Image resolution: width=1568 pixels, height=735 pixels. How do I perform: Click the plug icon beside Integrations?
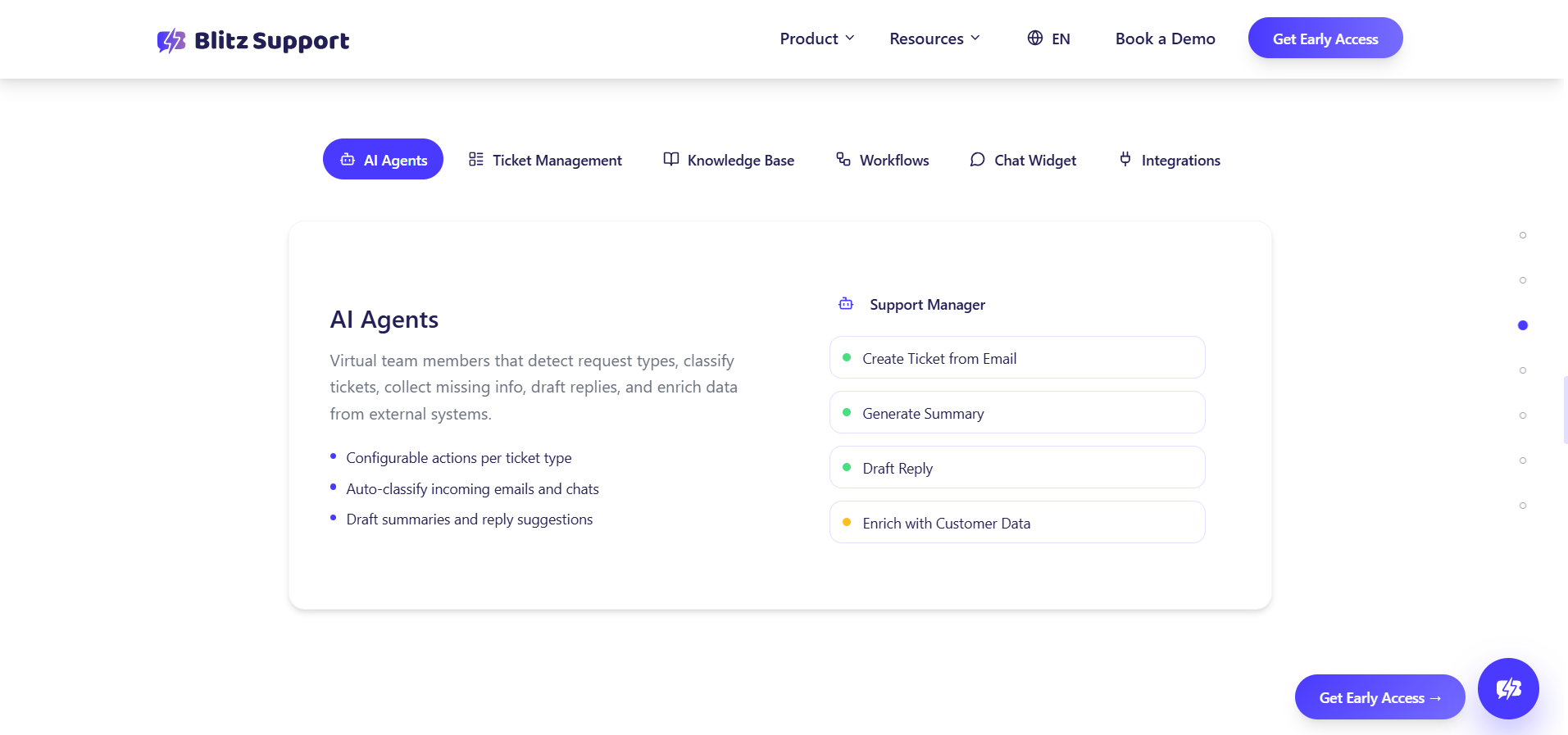[1125, 159]
